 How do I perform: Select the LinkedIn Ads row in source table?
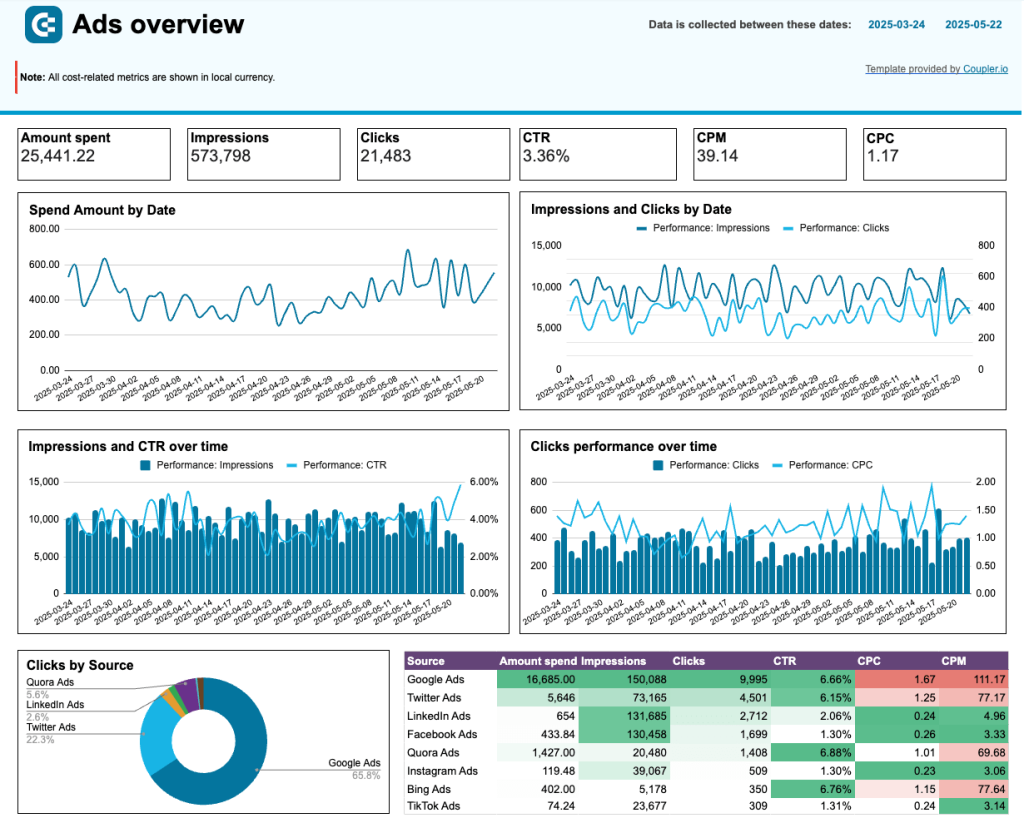[x=706, y=716]
